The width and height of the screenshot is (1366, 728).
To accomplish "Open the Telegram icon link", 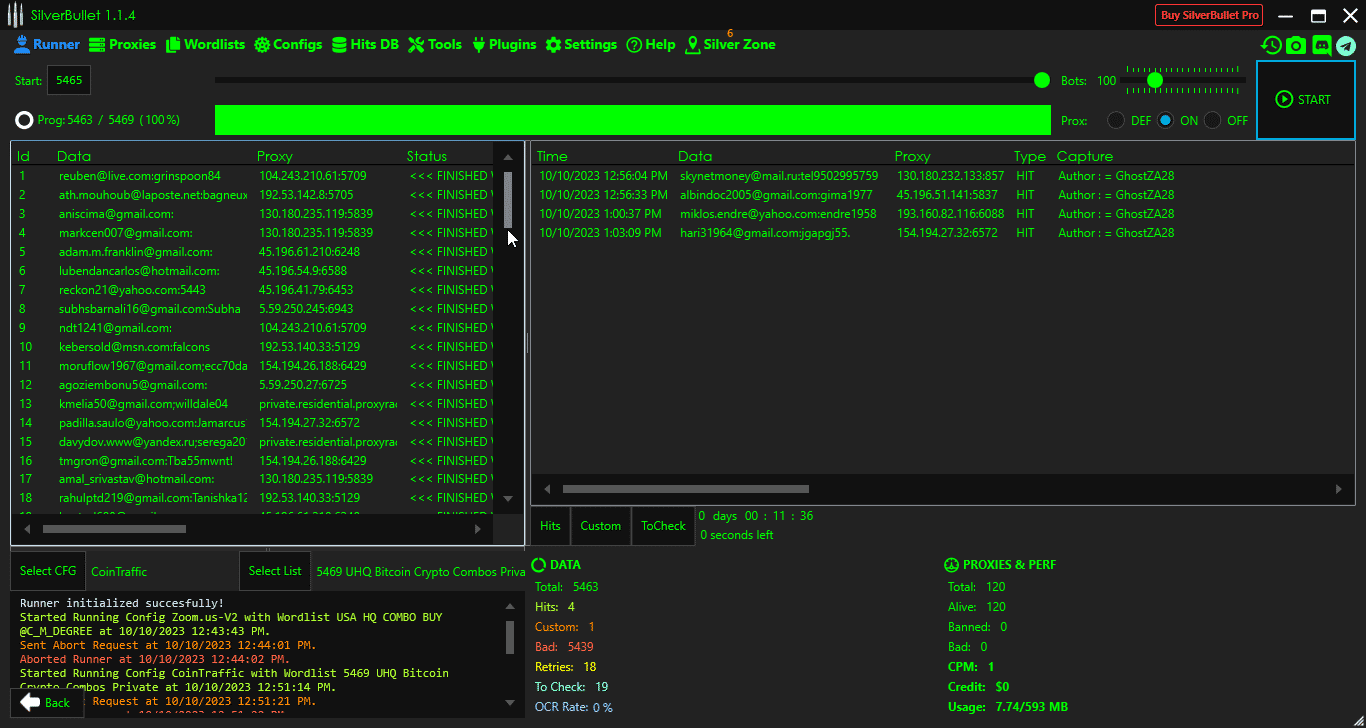I will (x=1345, y=45).
